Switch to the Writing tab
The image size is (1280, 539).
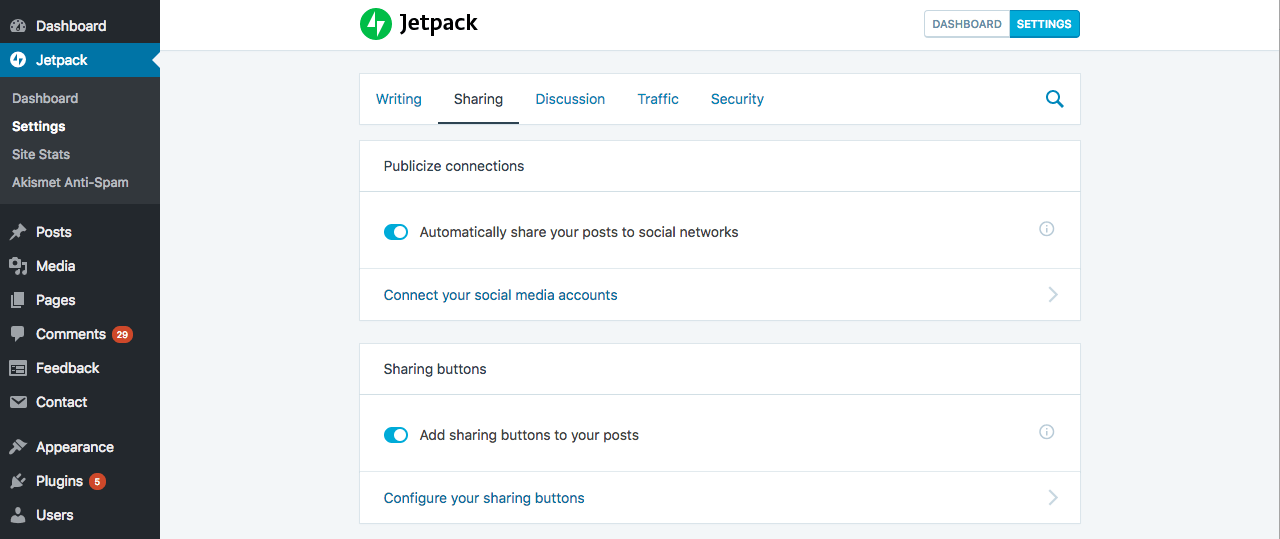tap(399, 99)
